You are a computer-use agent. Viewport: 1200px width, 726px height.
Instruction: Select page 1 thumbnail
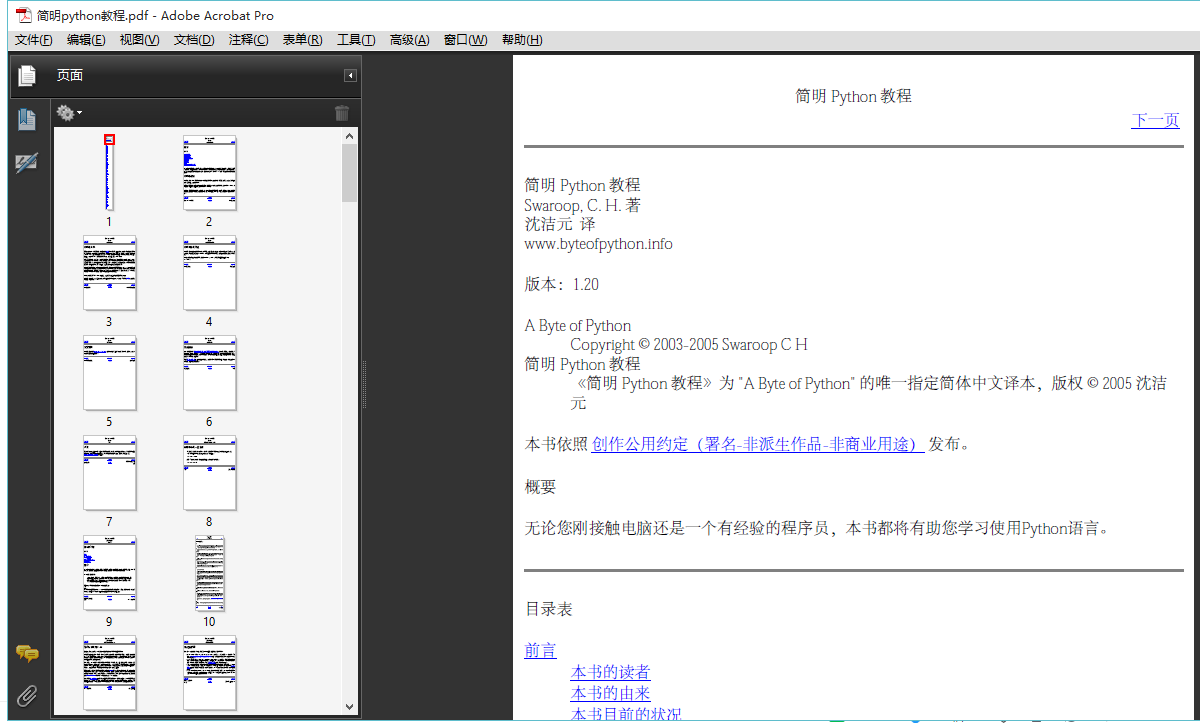[x=109, y=172]
